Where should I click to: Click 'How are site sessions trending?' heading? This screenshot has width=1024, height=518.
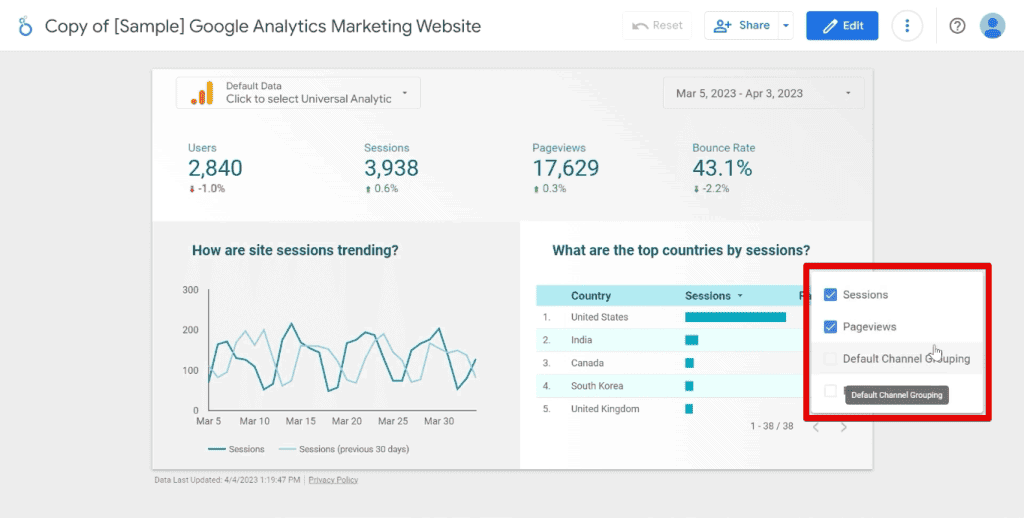295,250
